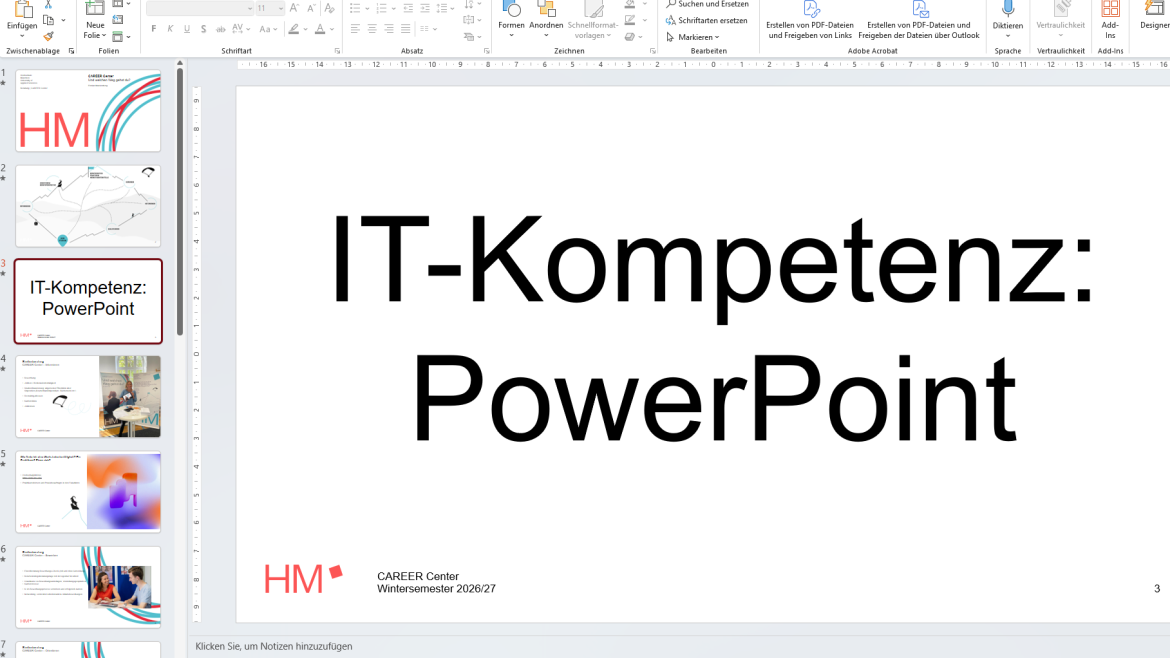1170x658 pixels.
Task: Click the Schnellformatvorlagen button
Action: click(x=593, y=21)
